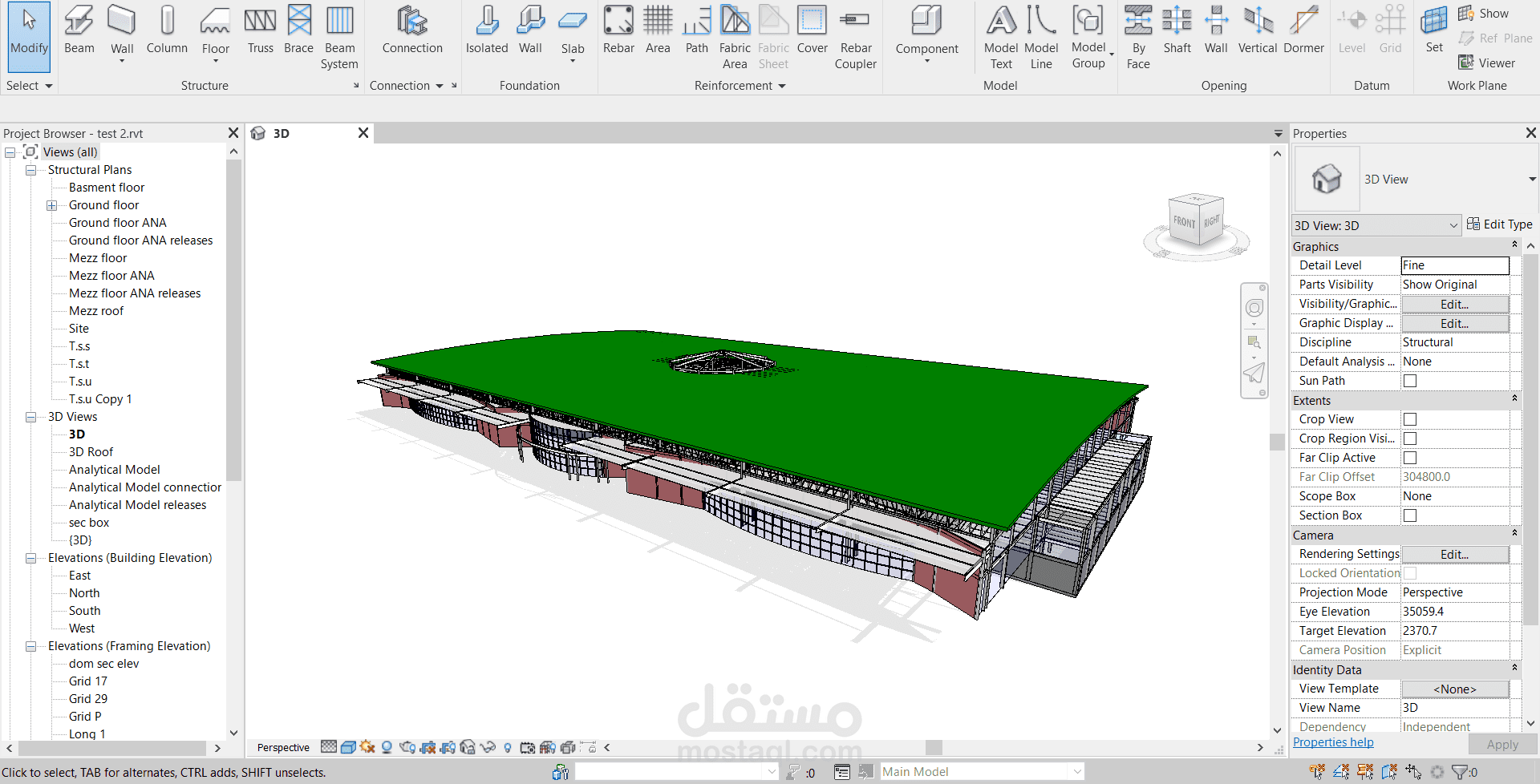Viewport: 1540px width, 784px height.
Task: Open the sec box view
Action: click(x=88, y=523)
